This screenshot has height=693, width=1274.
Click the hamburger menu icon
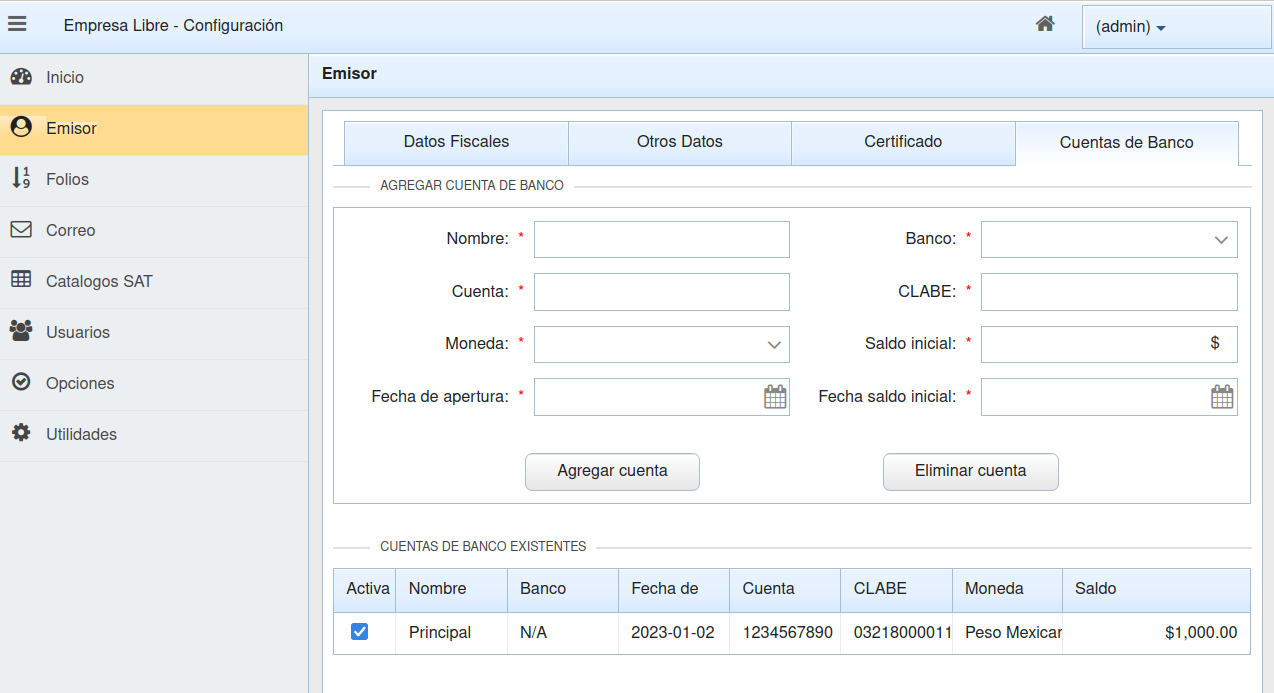(17, 25)
